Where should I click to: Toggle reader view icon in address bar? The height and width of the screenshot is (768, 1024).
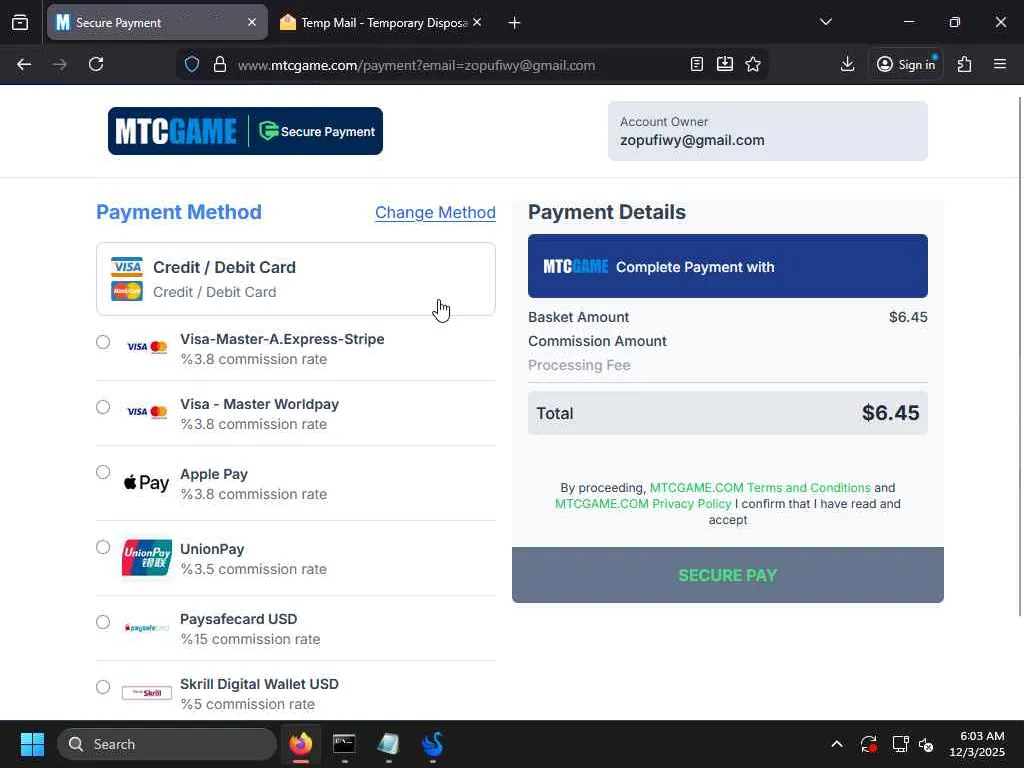coord(697,65)
